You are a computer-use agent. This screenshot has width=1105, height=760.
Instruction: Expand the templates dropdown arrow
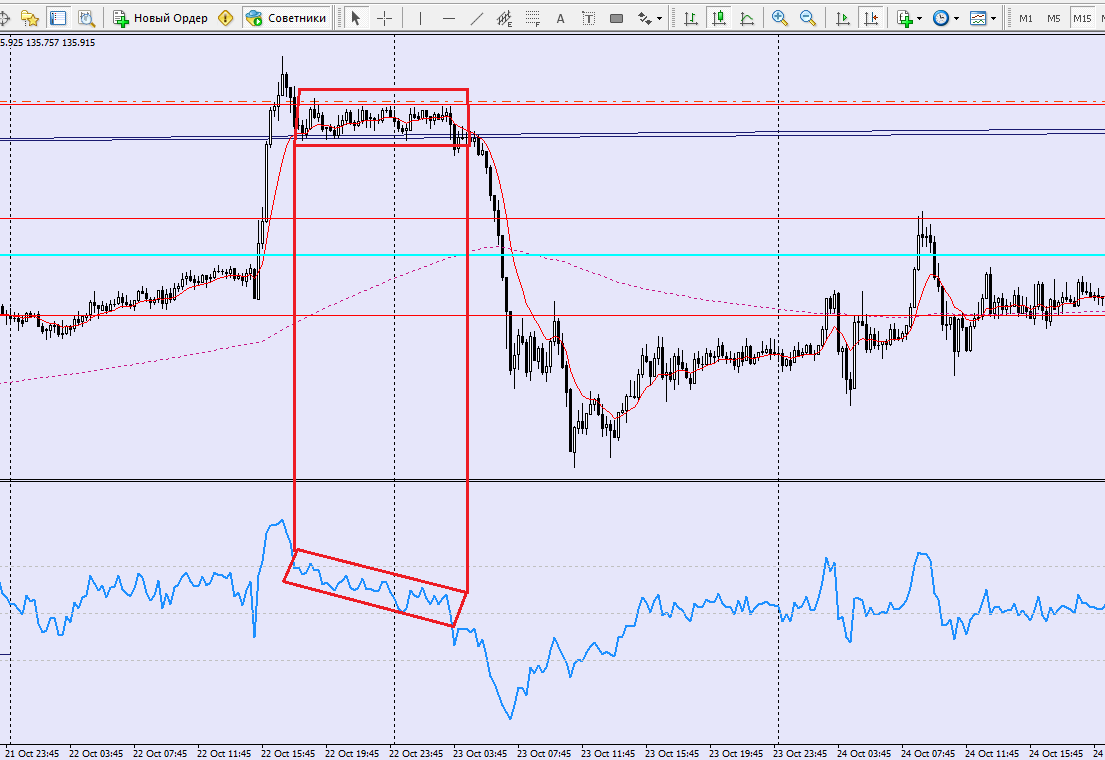coord(994,19)
